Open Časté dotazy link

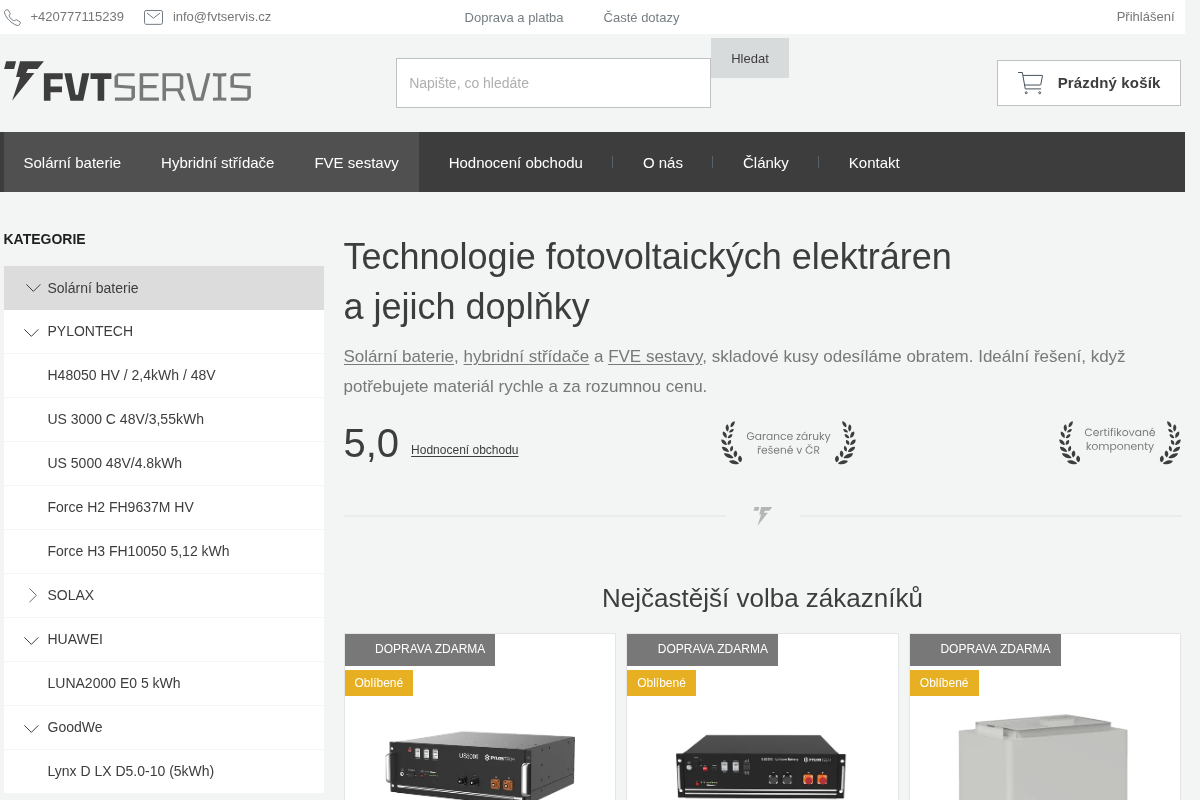pos(641,17)
